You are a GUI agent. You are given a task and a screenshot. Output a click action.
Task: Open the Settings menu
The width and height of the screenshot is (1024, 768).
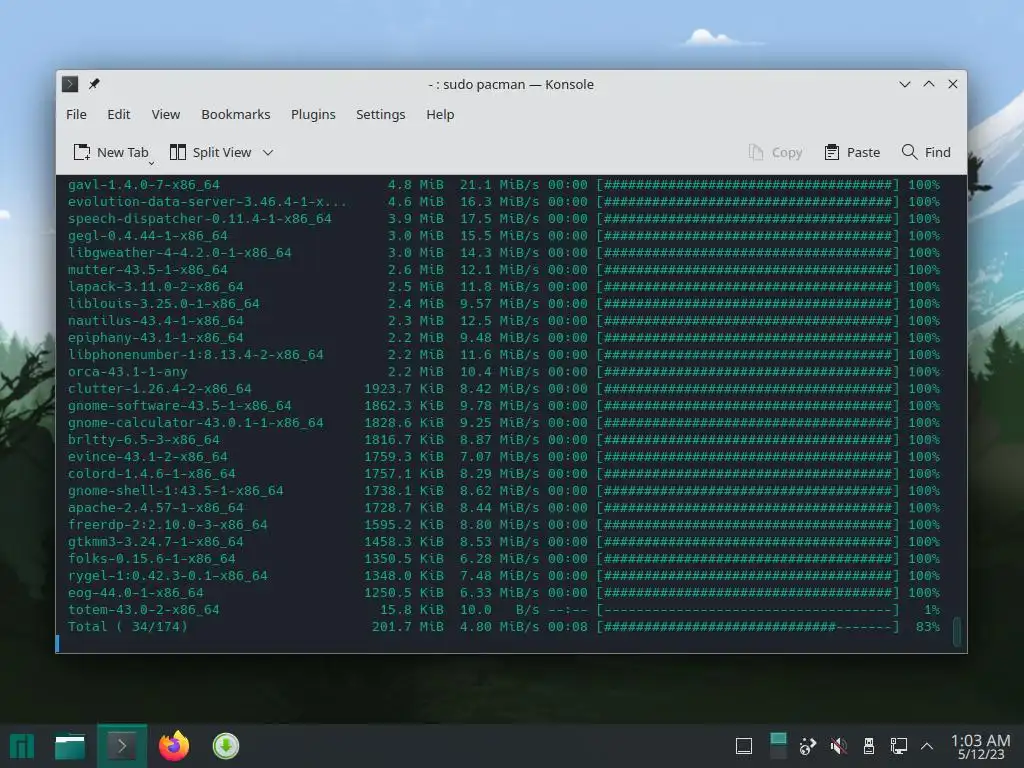coord(381,114)
